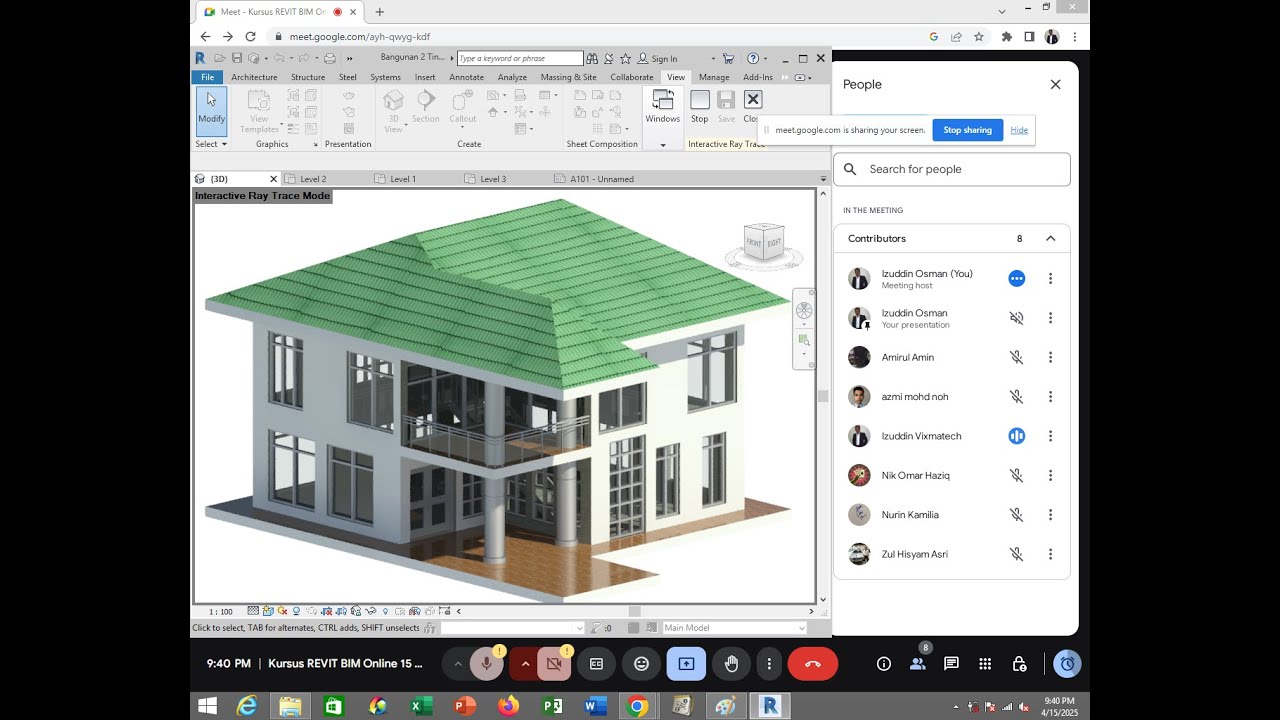Open audio settings arrow beside microphone
Viewport: 1280px width, 720px height.
(x=458, y=663)
